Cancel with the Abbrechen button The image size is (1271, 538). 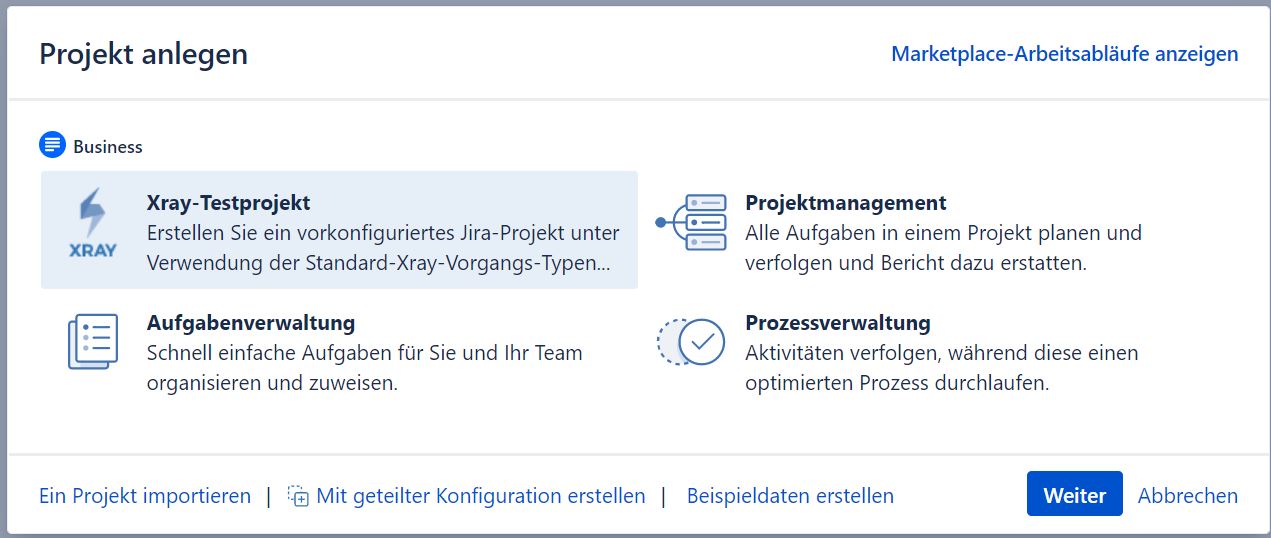(x=1188, y=496)
